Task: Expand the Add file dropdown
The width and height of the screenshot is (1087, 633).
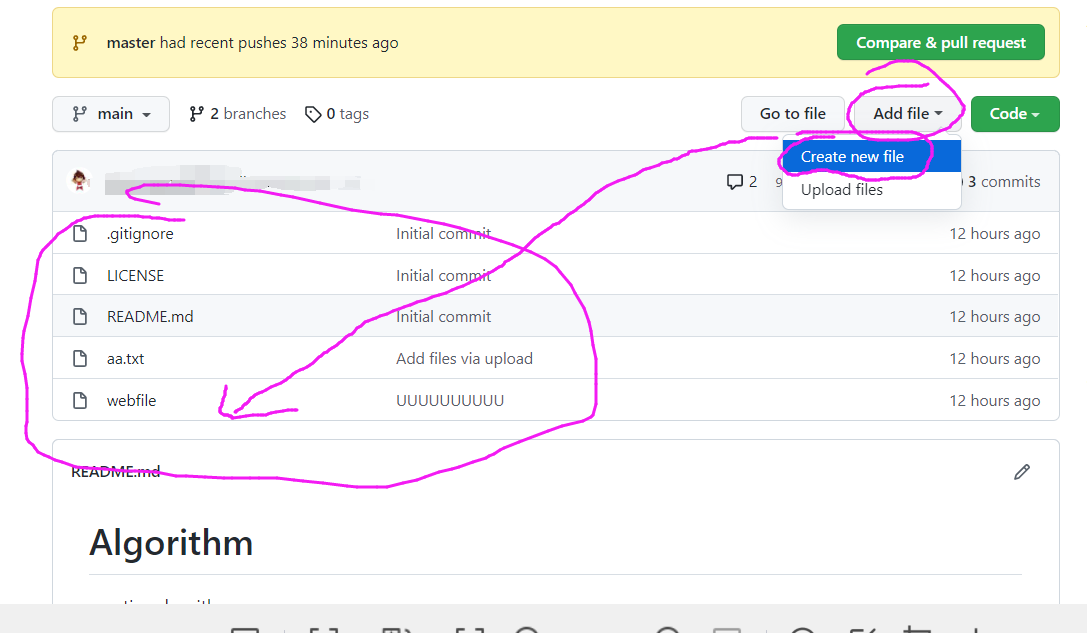Action: coord(907,114)
